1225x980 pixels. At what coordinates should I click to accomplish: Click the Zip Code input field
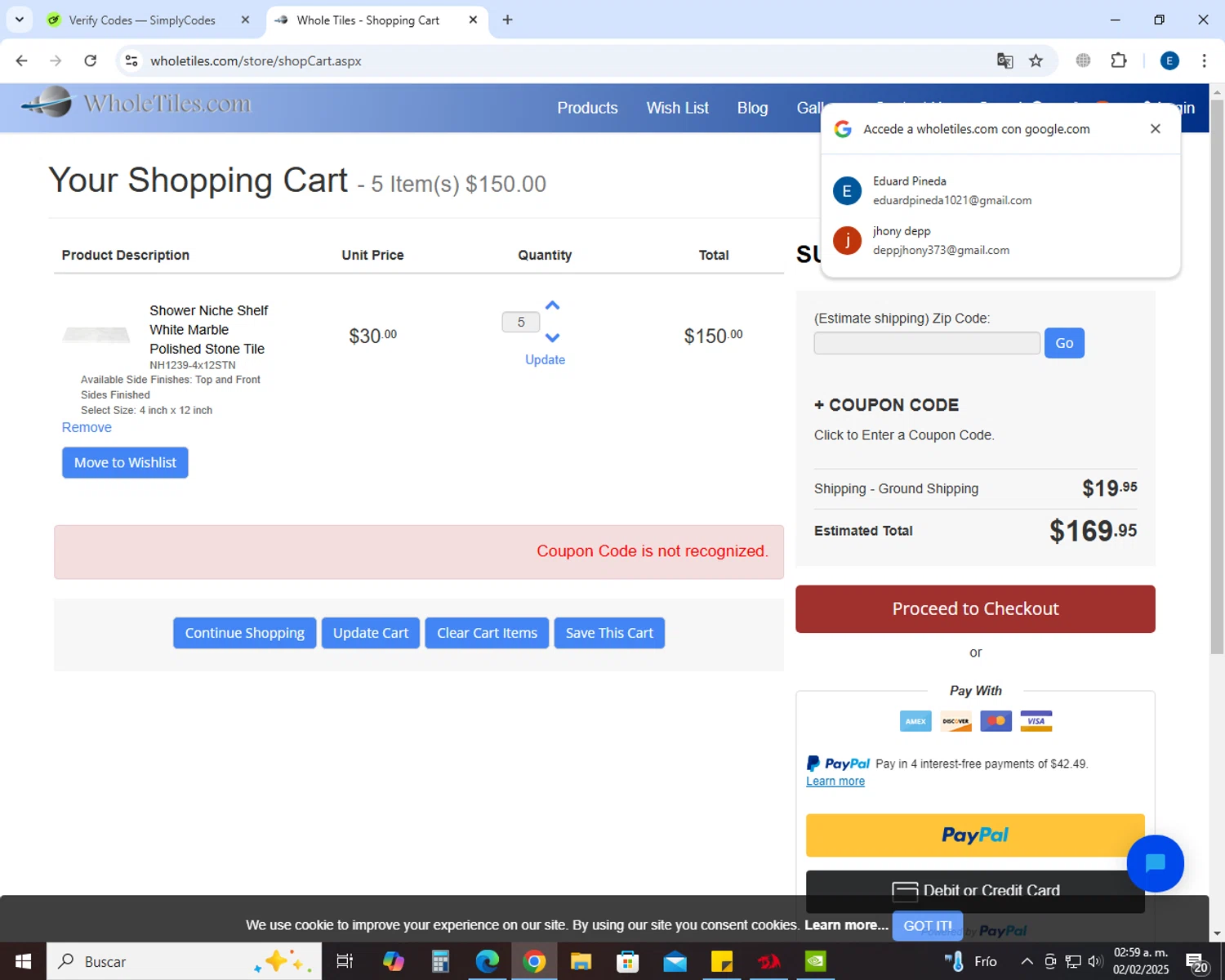point(927,343)
